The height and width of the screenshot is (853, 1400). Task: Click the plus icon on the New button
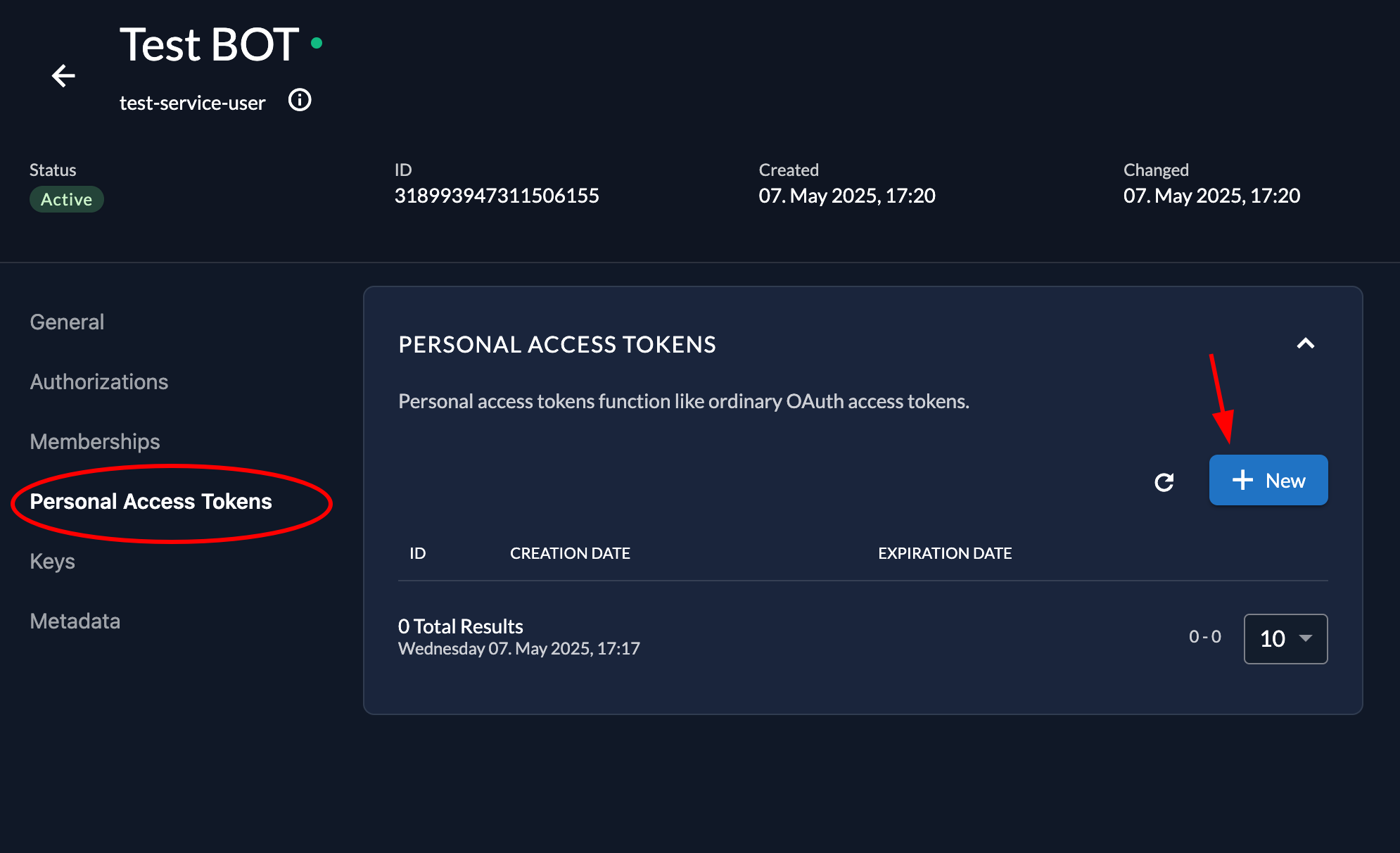pos(1242,479)
